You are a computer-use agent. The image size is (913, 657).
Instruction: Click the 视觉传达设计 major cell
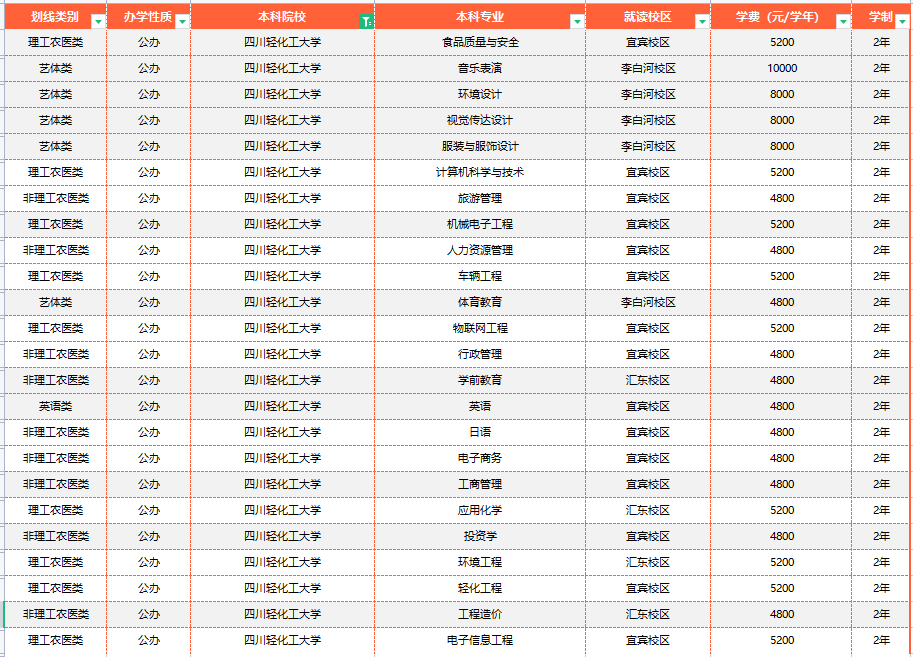tap(480, 121)
